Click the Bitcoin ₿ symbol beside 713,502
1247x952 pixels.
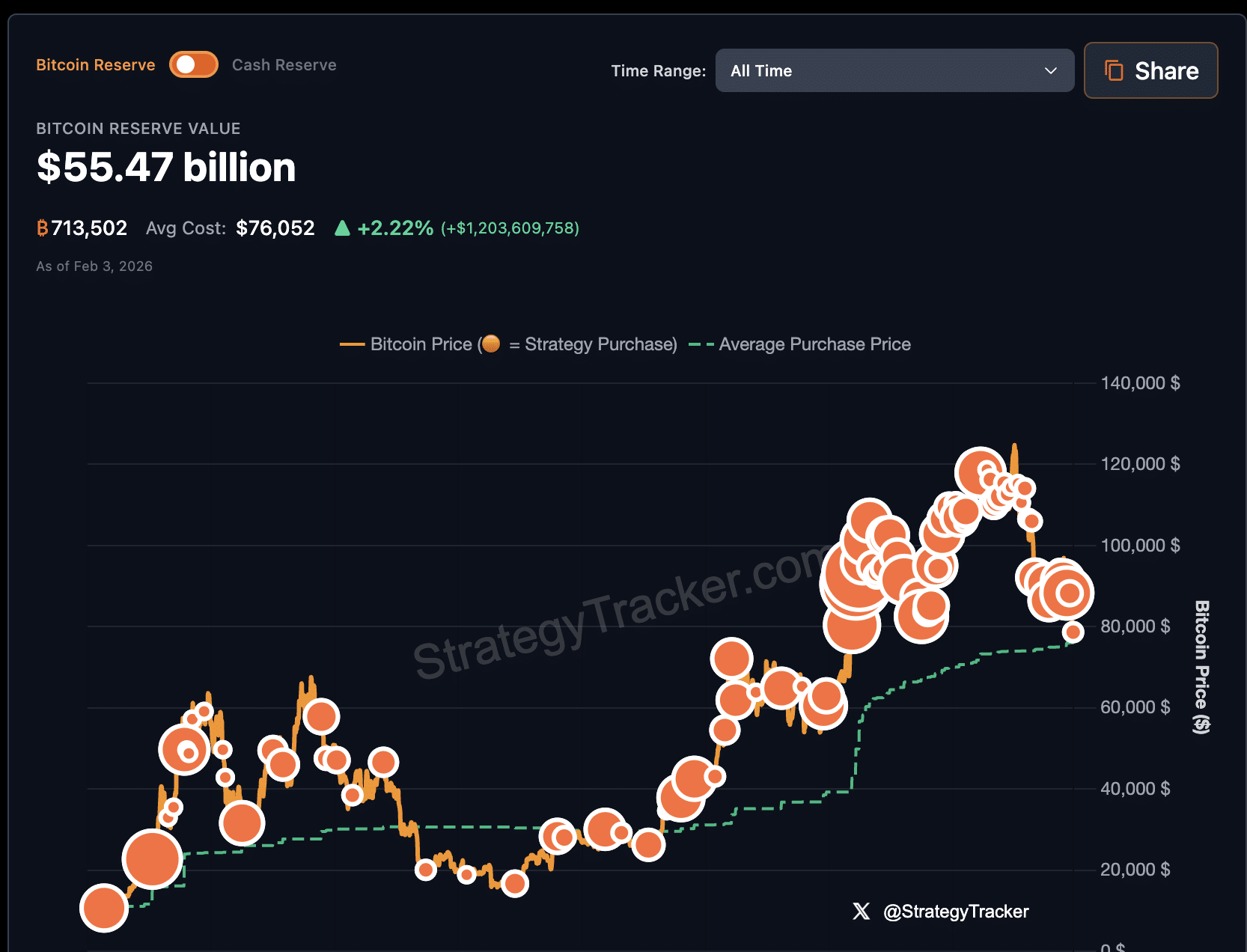42,228
